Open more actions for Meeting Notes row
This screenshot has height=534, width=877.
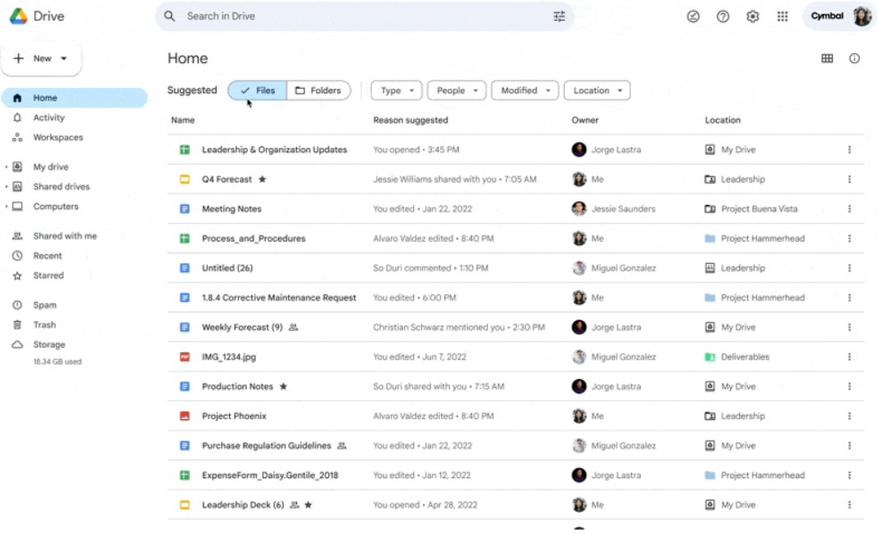click(x=849, y=209)
